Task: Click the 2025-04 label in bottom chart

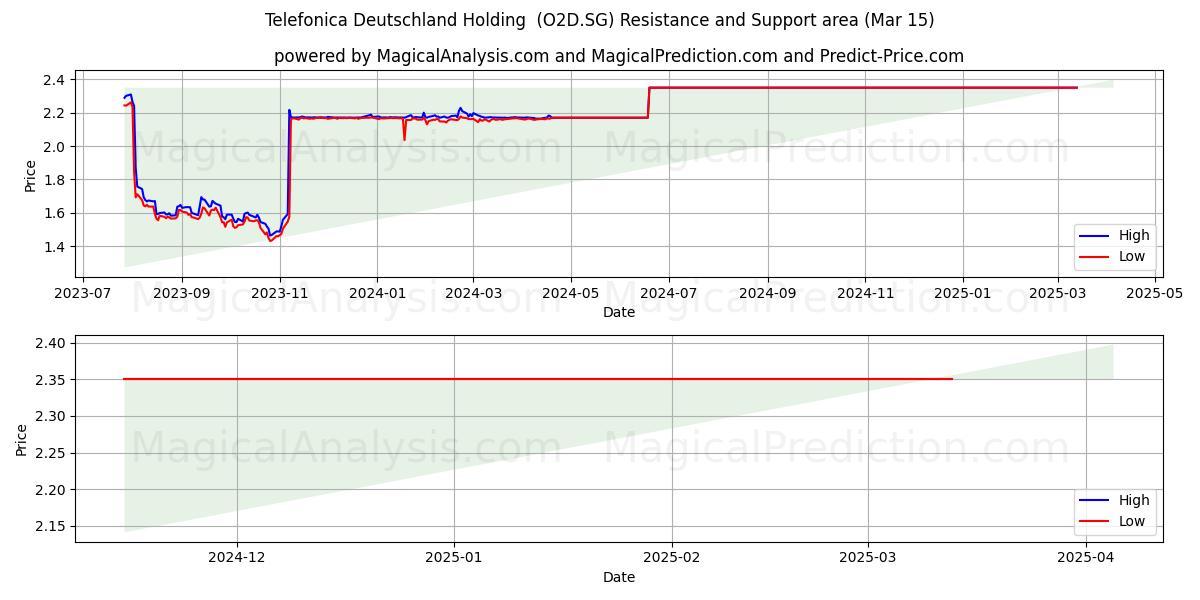Action: (1085, 559)
